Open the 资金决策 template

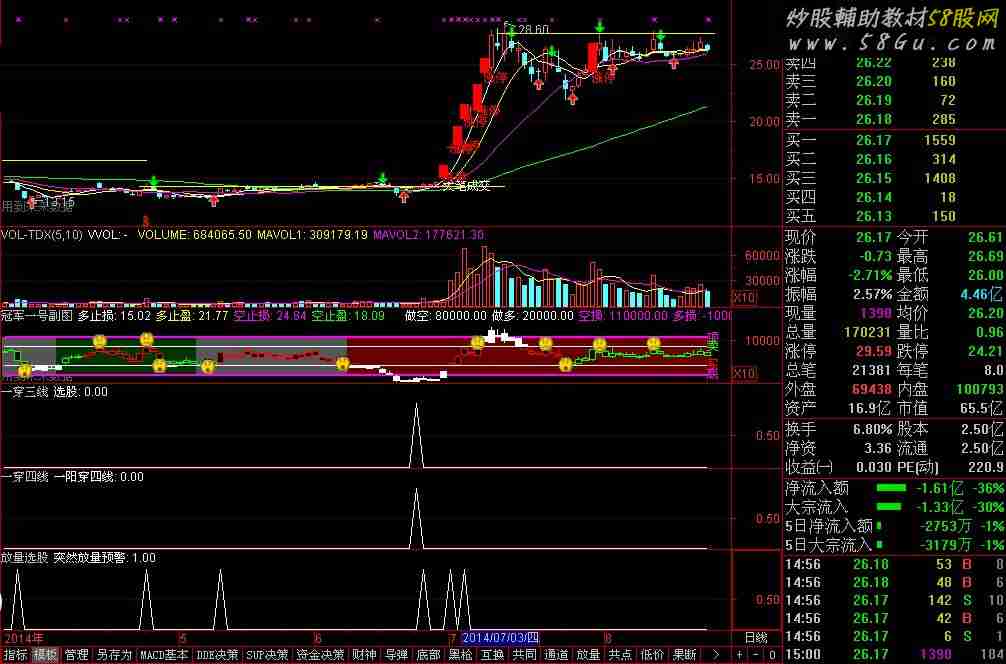321,655
